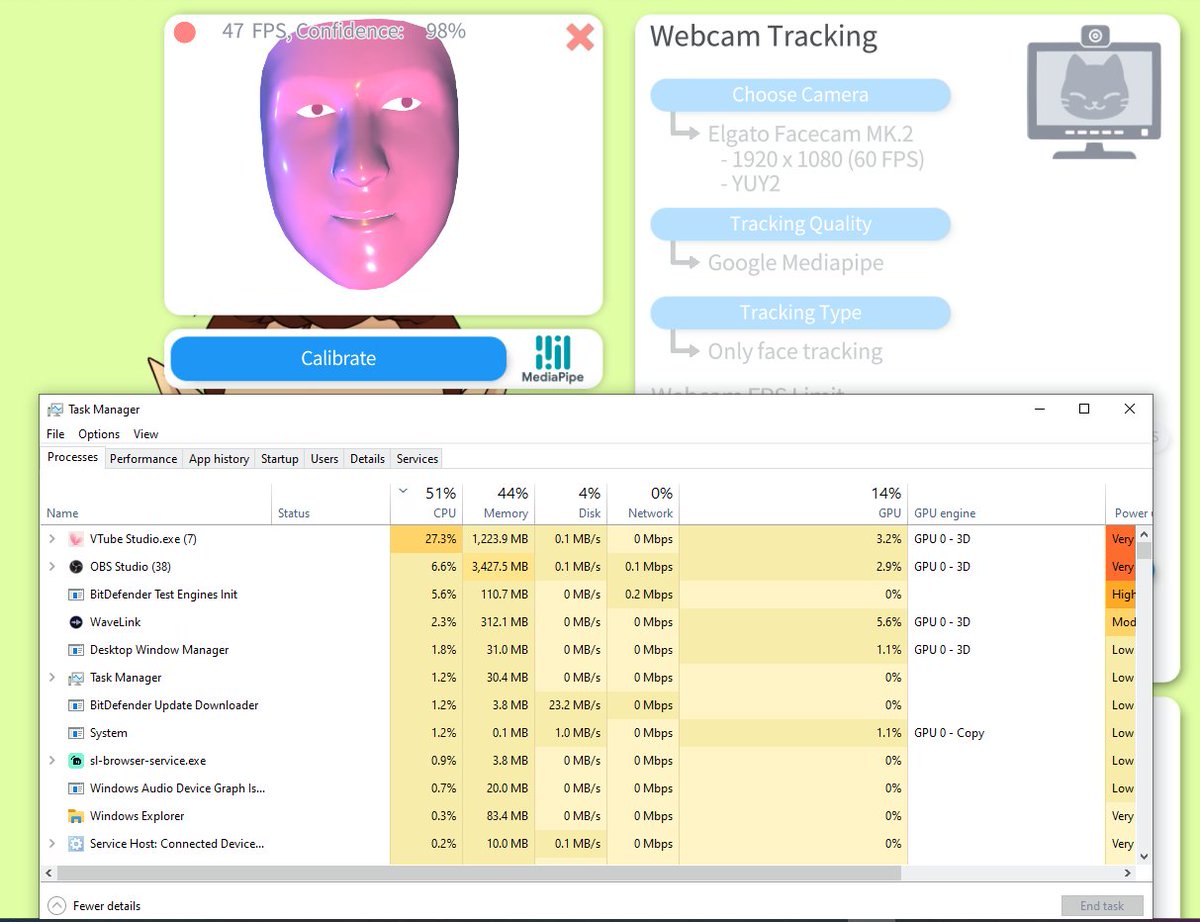Click VTube Studio's 27.3% CPU value

coord(440,539)
